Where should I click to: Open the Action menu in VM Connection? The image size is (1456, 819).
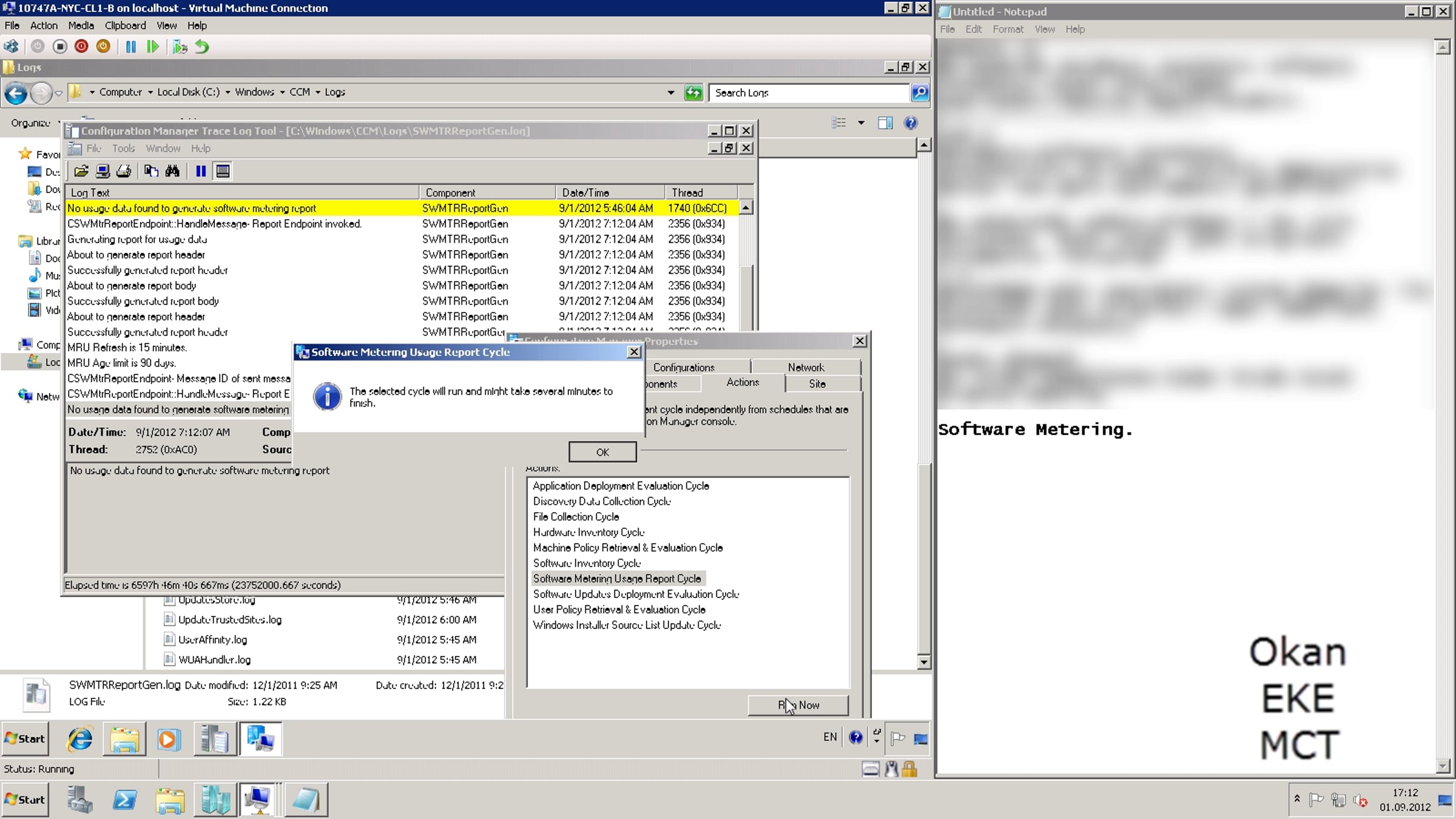(44, 25)
